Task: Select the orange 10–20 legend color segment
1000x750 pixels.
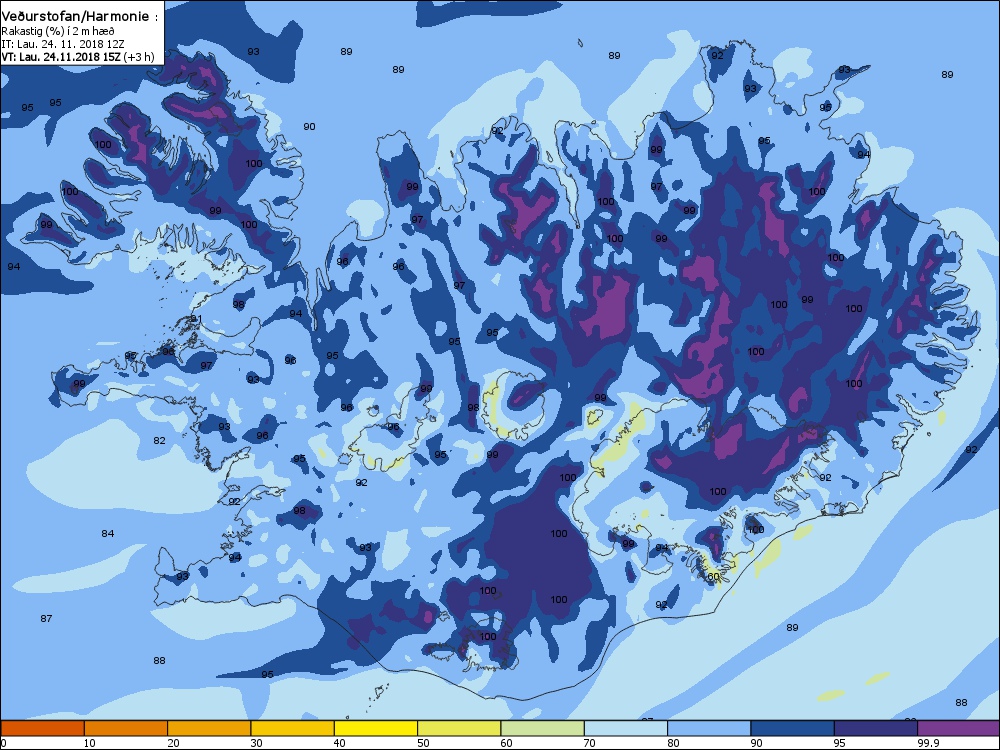Action: (x=126, y=728)
